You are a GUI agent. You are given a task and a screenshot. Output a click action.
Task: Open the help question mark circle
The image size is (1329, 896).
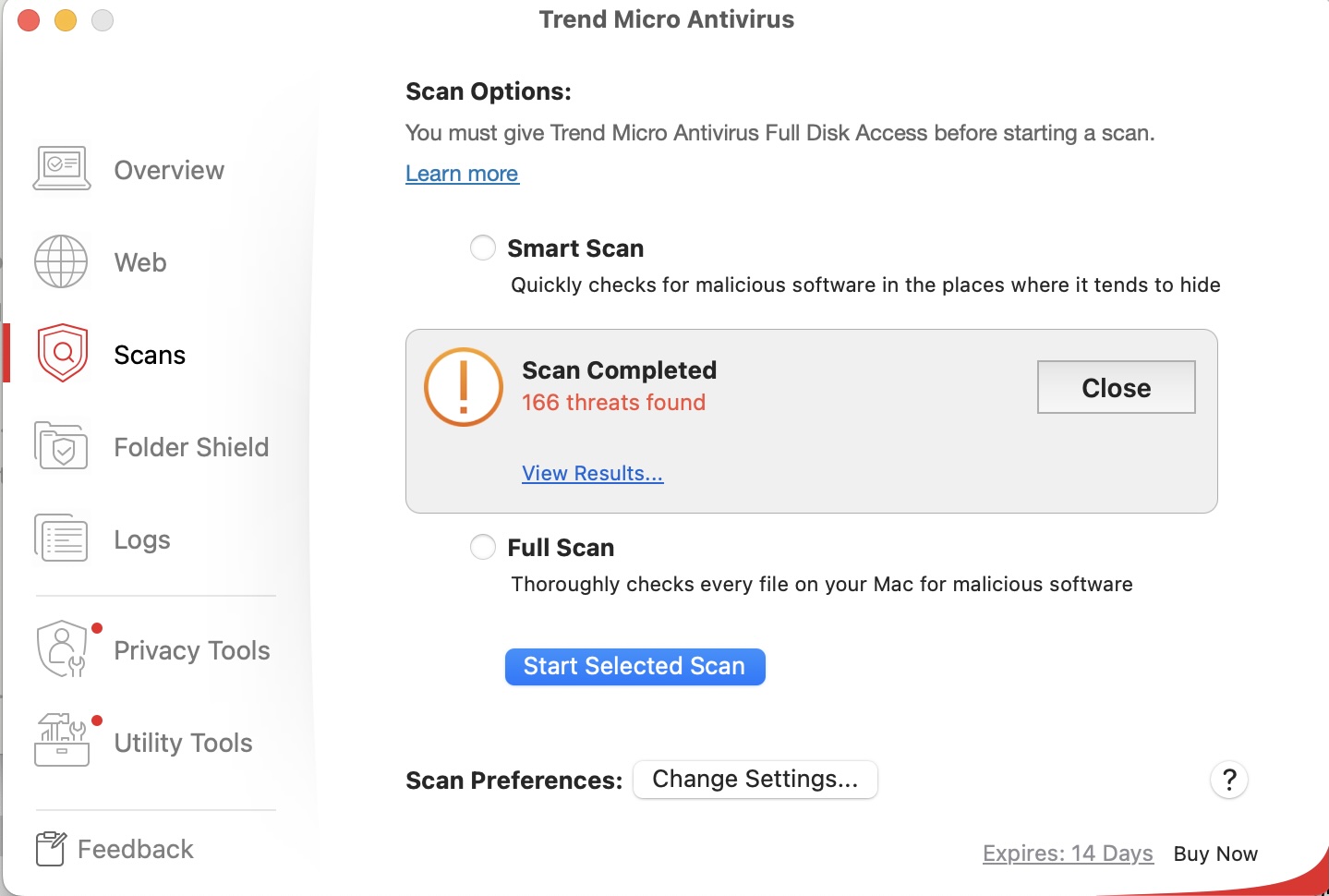1228,781
